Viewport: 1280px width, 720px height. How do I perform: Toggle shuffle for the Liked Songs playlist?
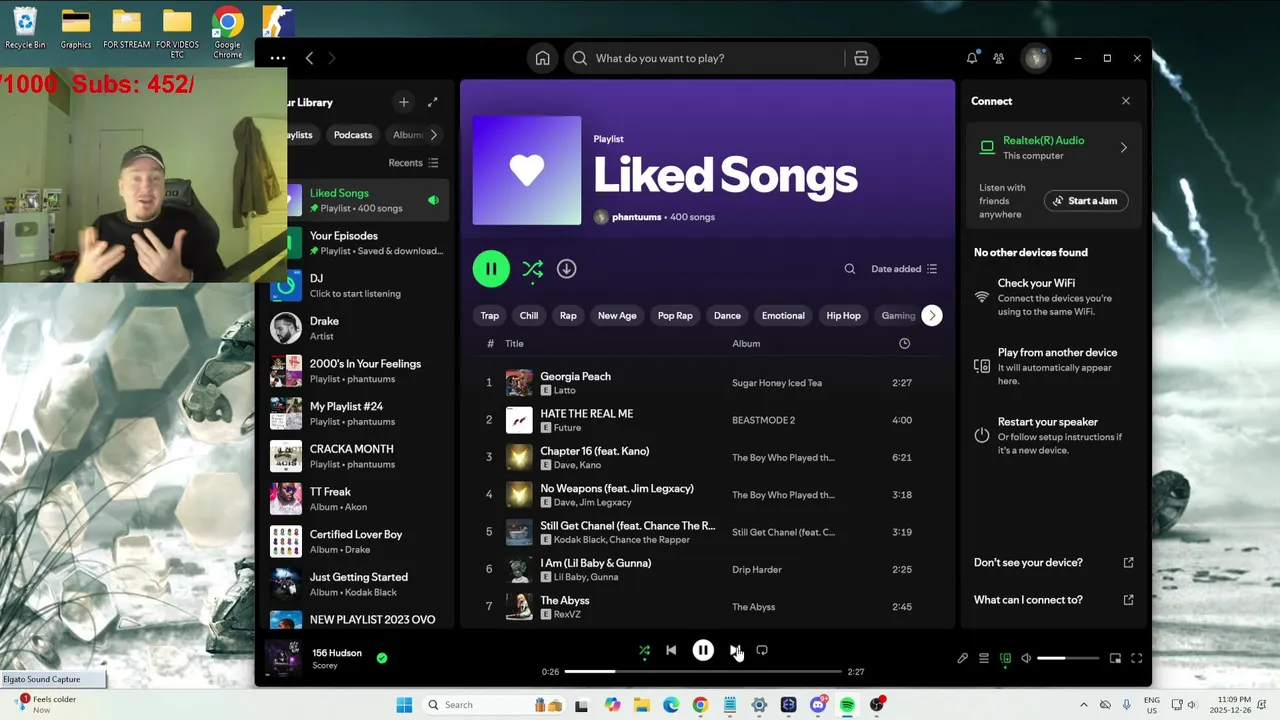pyautogui.click(x=532, y=269)
